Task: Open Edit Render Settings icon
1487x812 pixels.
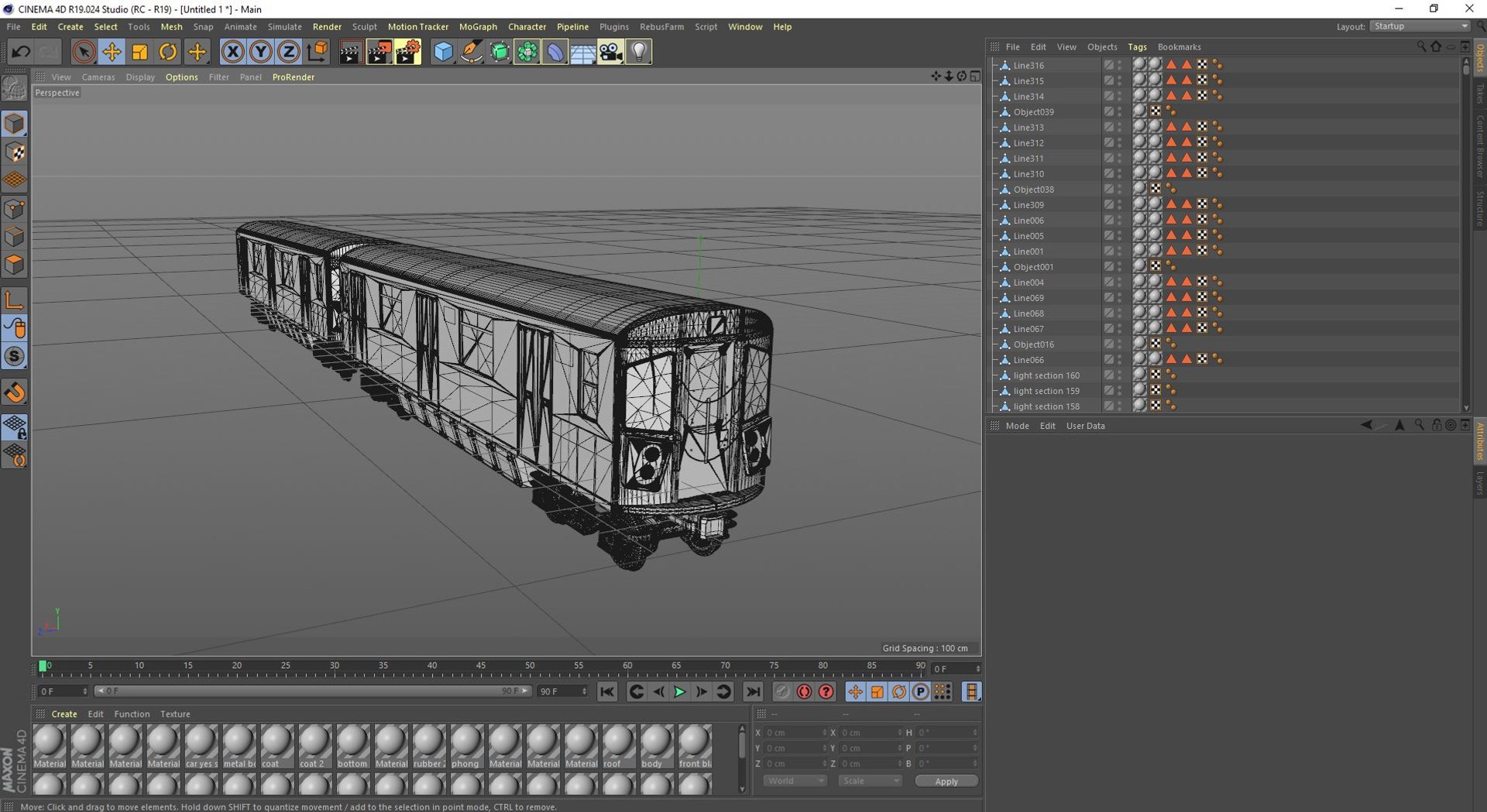Action: (x=407, y=52)
